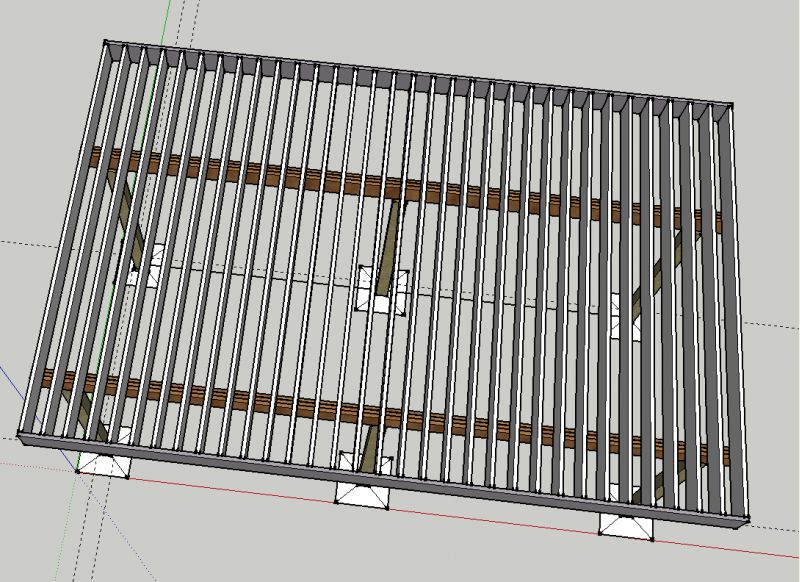The width and height of the screenshot is (800, 582).
Task: Select the front-center white footing block
Action: click(361, 496)
